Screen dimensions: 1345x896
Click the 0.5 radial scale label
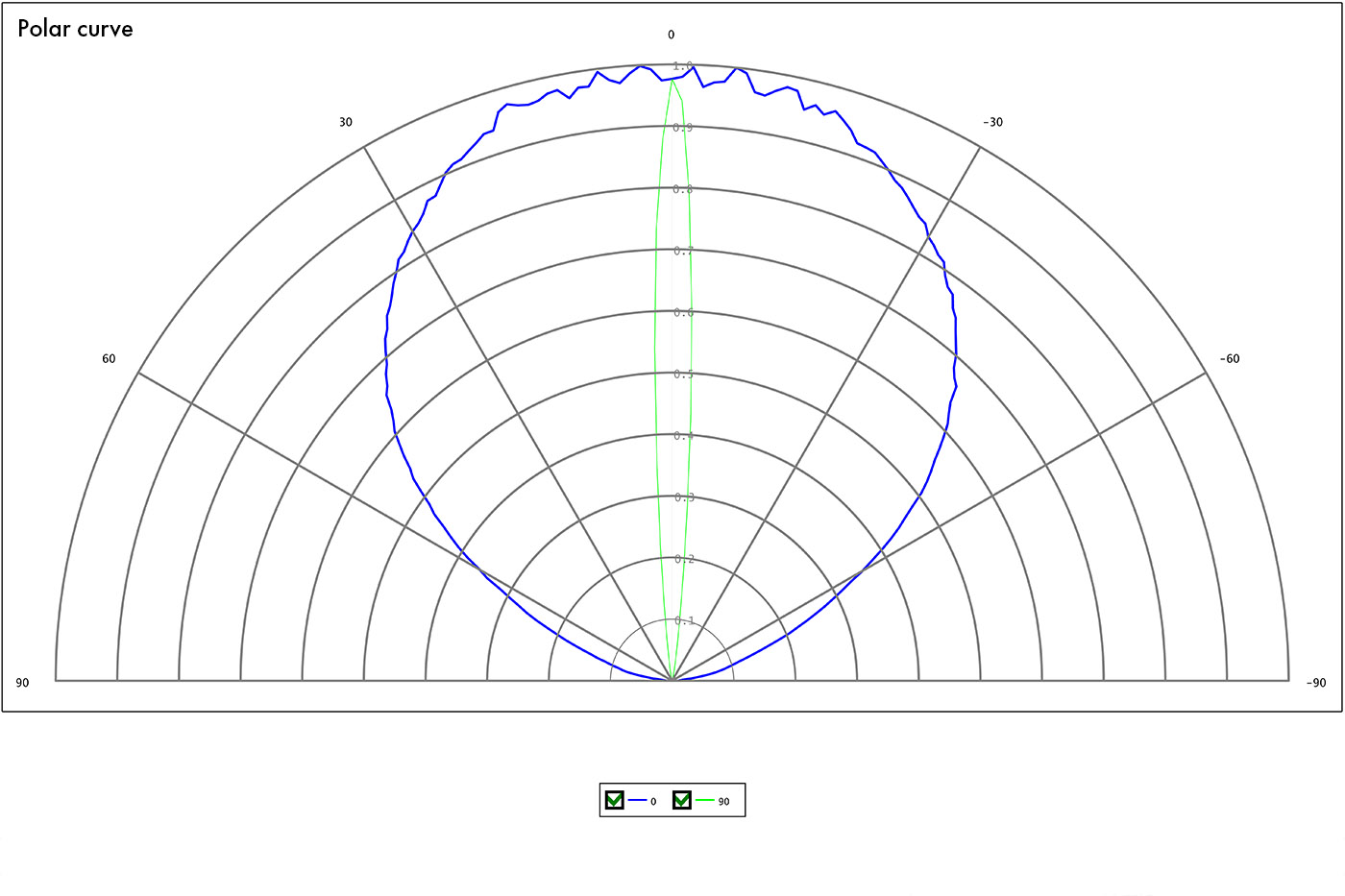tap(683, 375)
